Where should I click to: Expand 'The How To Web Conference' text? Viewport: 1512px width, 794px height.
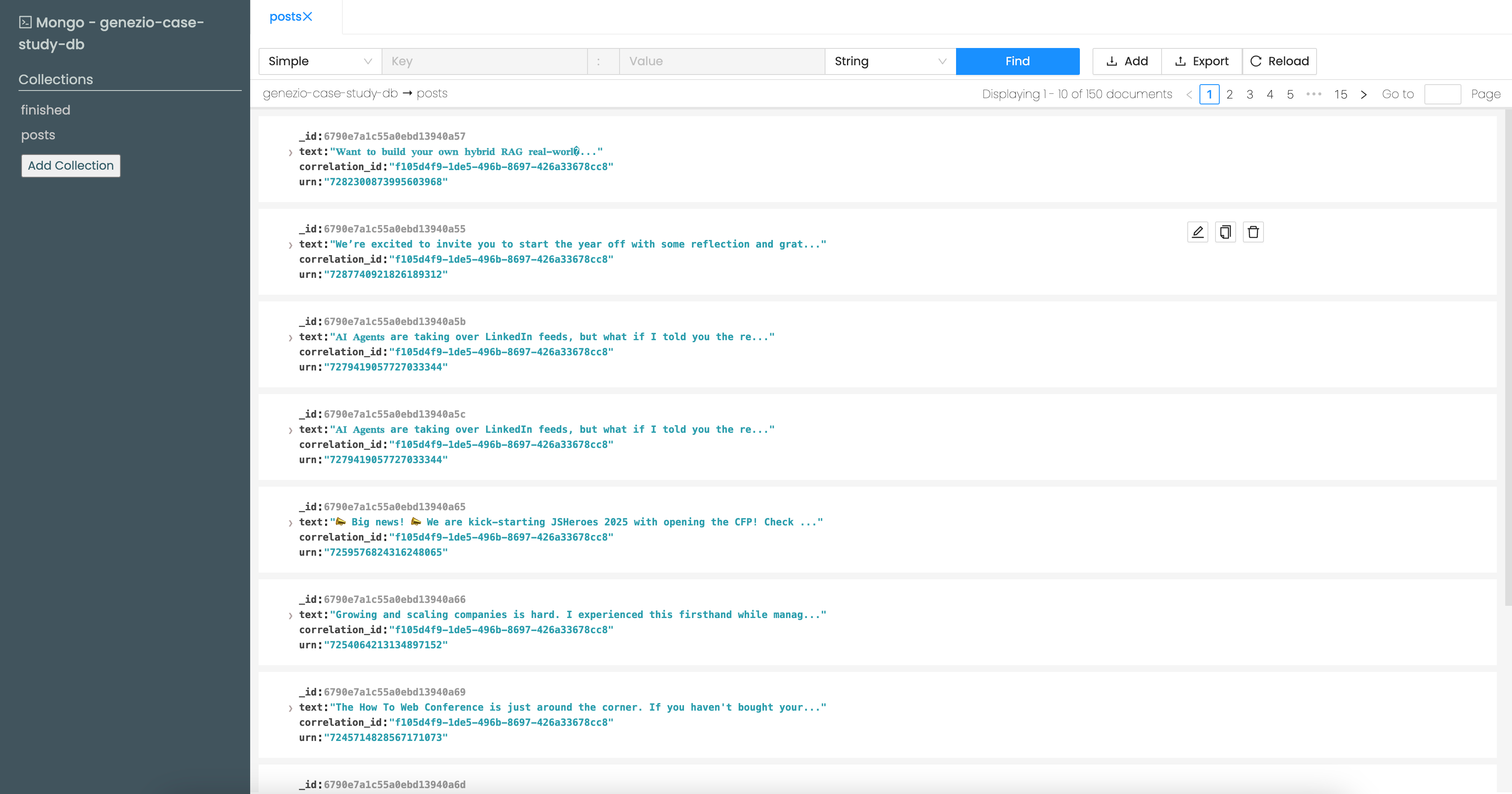pyautogui.click(x=290, y=709)
